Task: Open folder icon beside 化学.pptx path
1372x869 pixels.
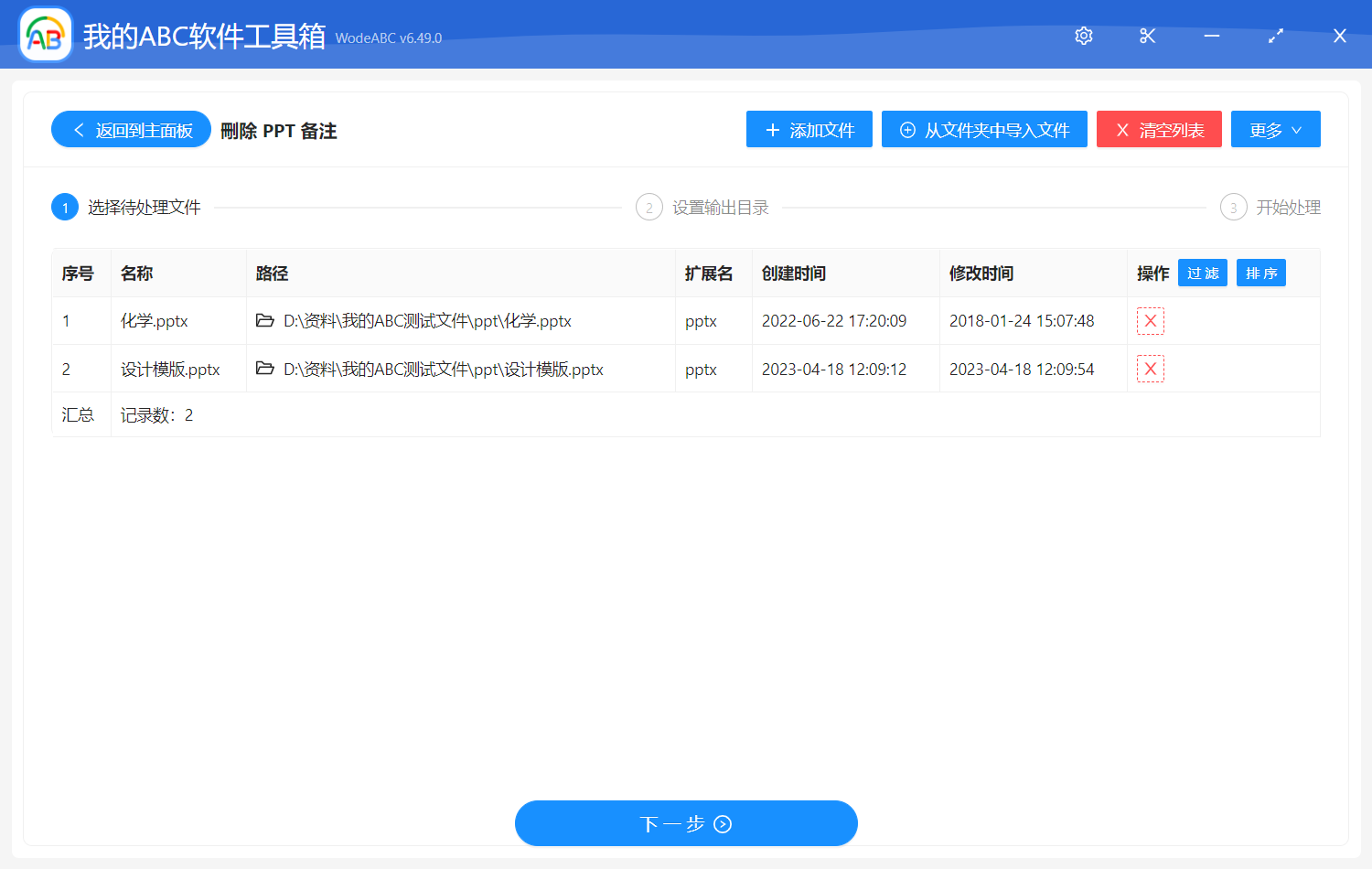Action: coord(263,320)
